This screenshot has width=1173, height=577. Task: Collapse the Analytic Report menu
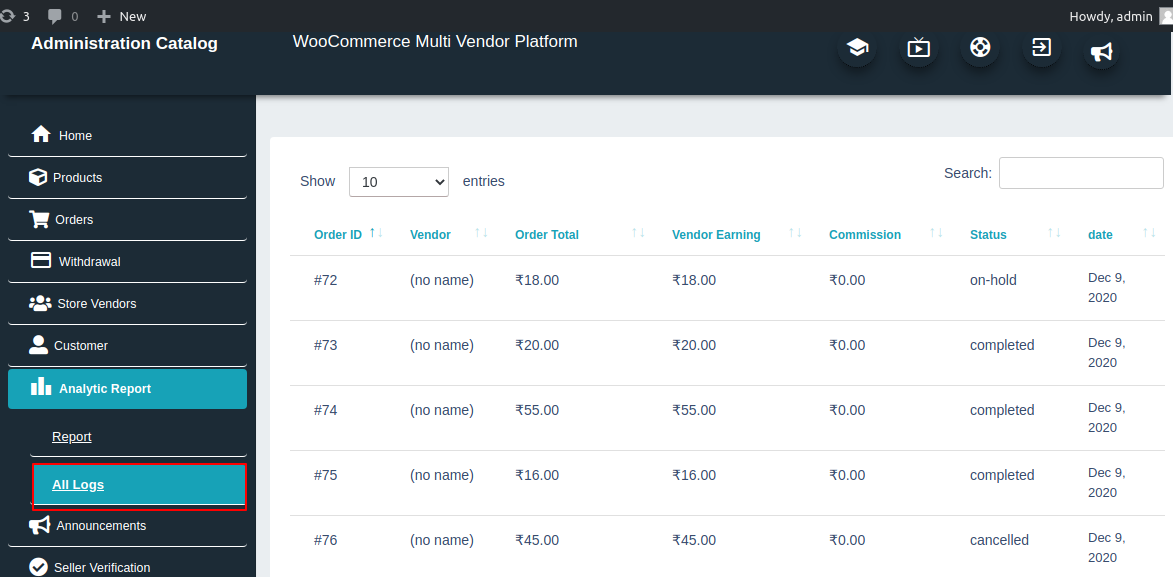[x=127, y=388]
